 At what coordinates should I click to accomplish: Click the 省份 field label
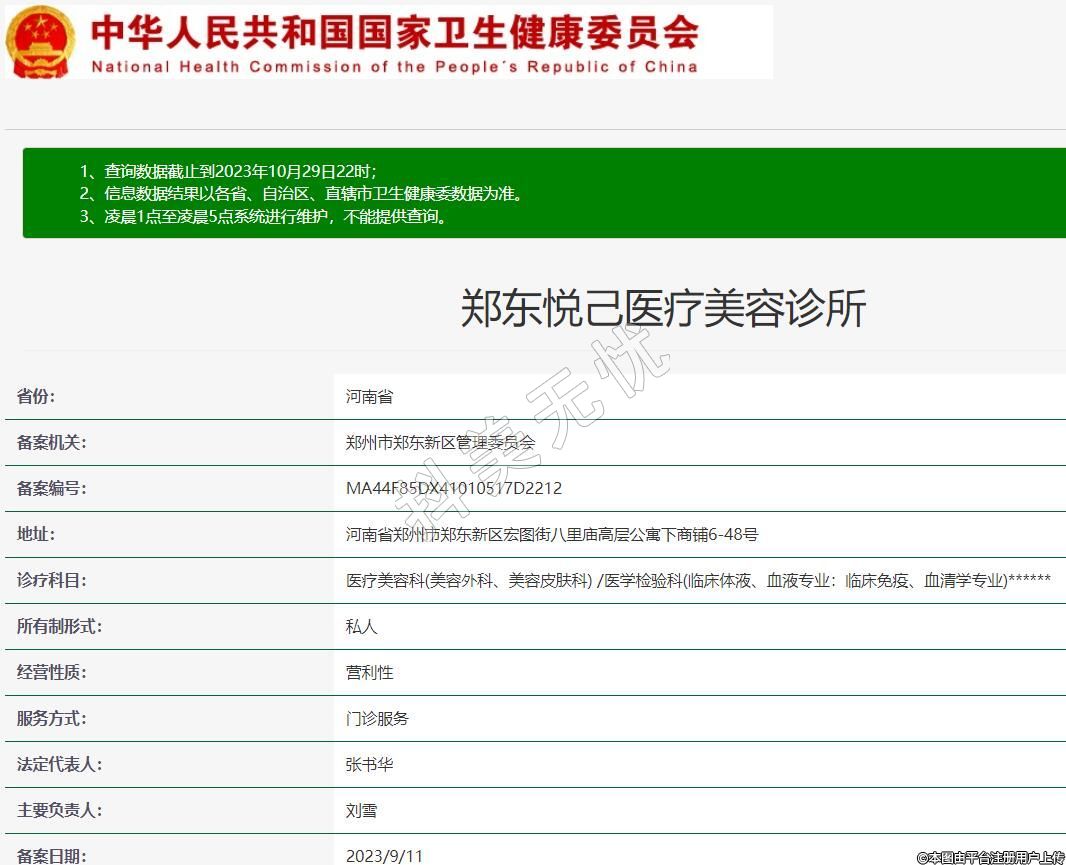tap(36, 396)
